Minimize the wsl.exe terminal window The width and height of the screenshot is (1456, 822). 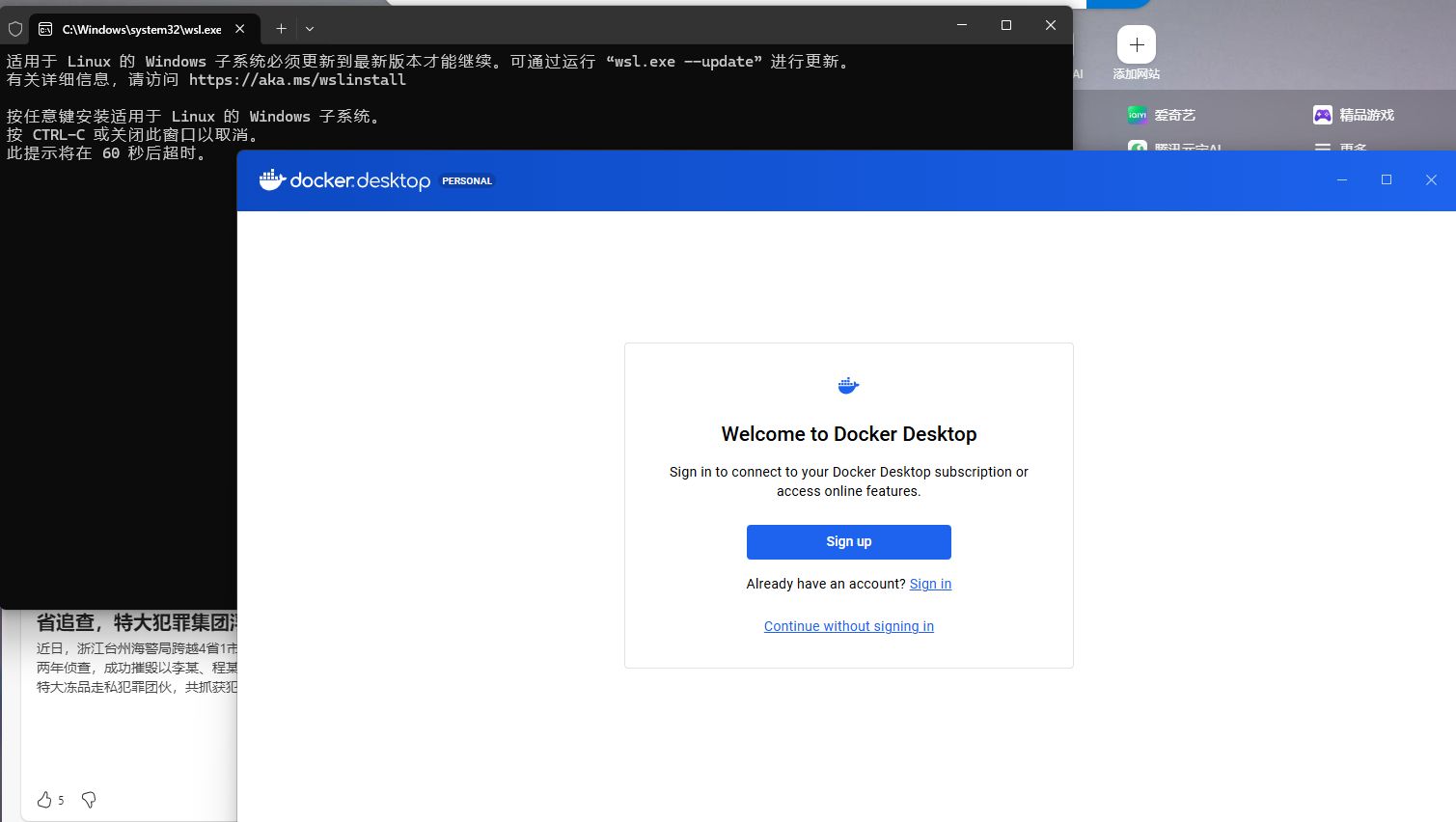pos(962,25)
